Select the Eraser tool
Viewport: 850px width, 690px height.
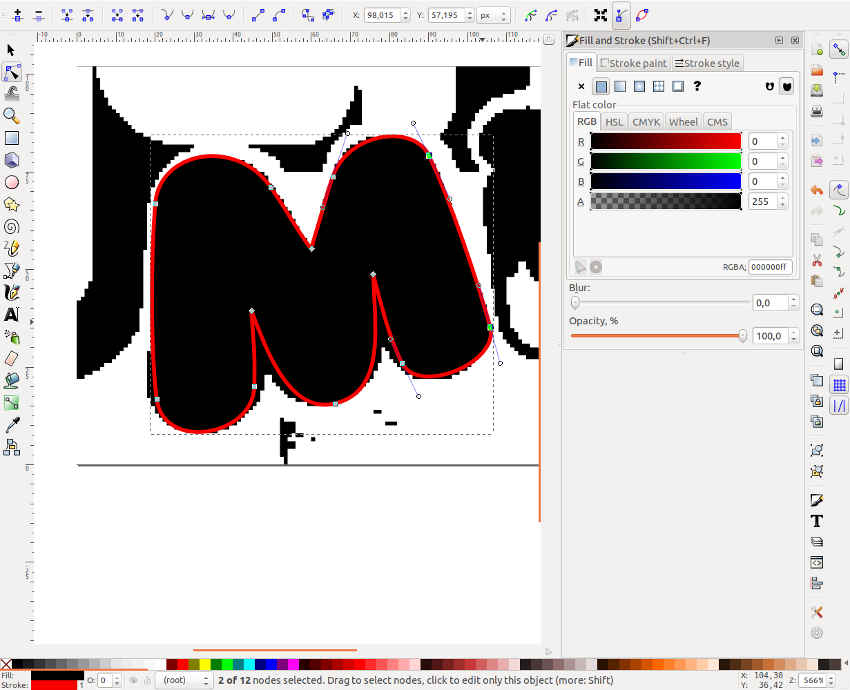click(11, 358)
